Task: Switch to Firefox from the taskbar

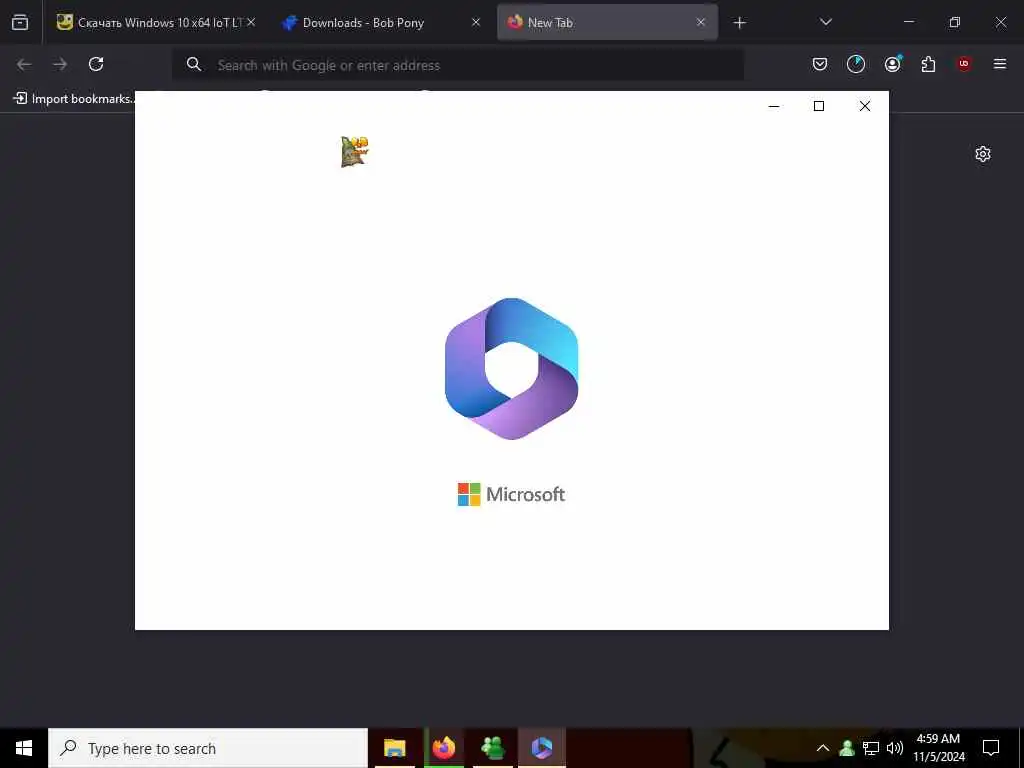Action: click(444, 748)
